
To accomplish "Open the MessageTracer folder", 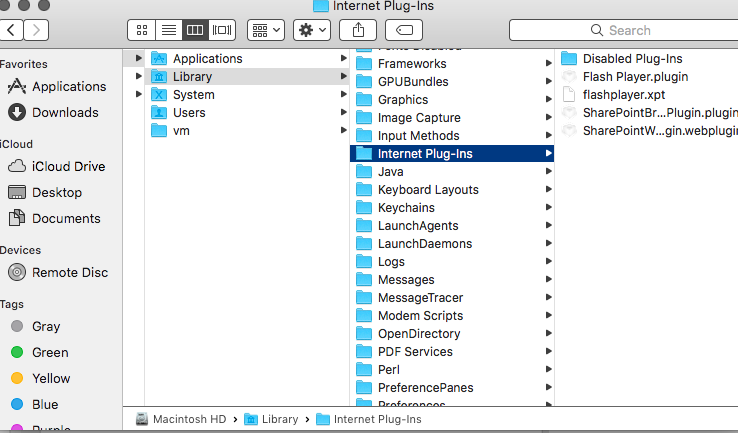I will pos(452,297).
